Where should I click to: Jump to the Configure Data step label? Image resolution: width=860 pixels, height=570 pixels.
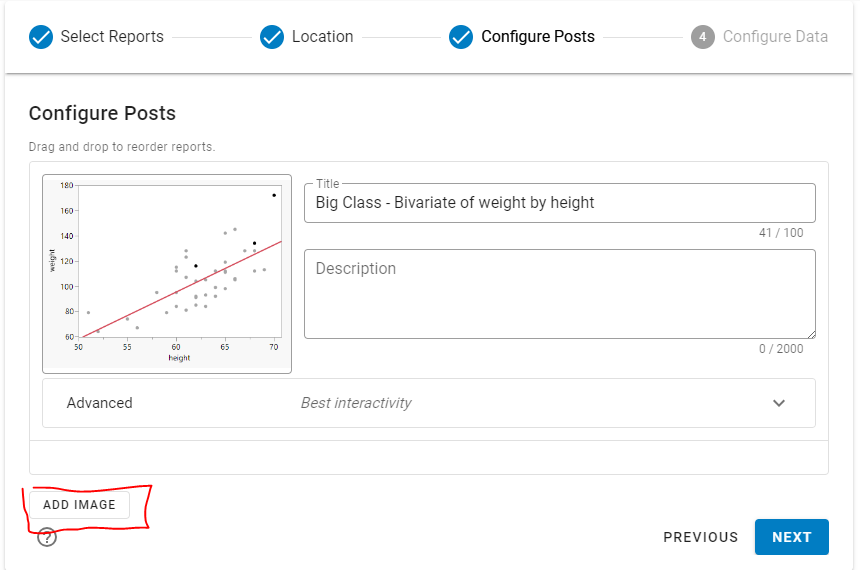pos(775,37)
